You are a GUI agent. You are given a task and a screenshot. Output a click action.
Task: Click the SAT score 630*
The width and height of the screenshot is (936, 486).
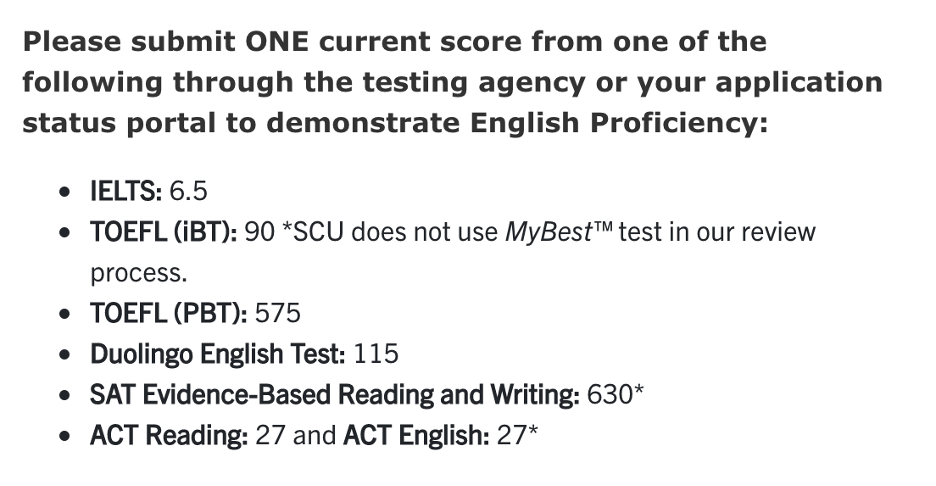(615, 395)
